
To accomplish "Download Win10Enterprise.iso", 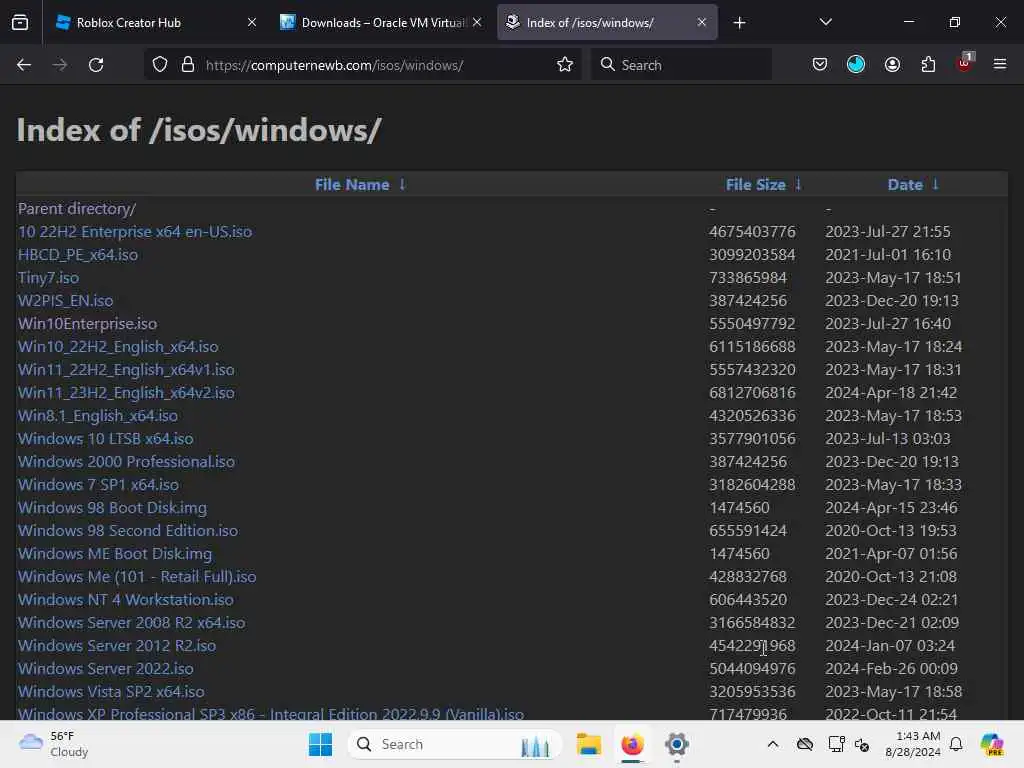I will pos(88,324).
